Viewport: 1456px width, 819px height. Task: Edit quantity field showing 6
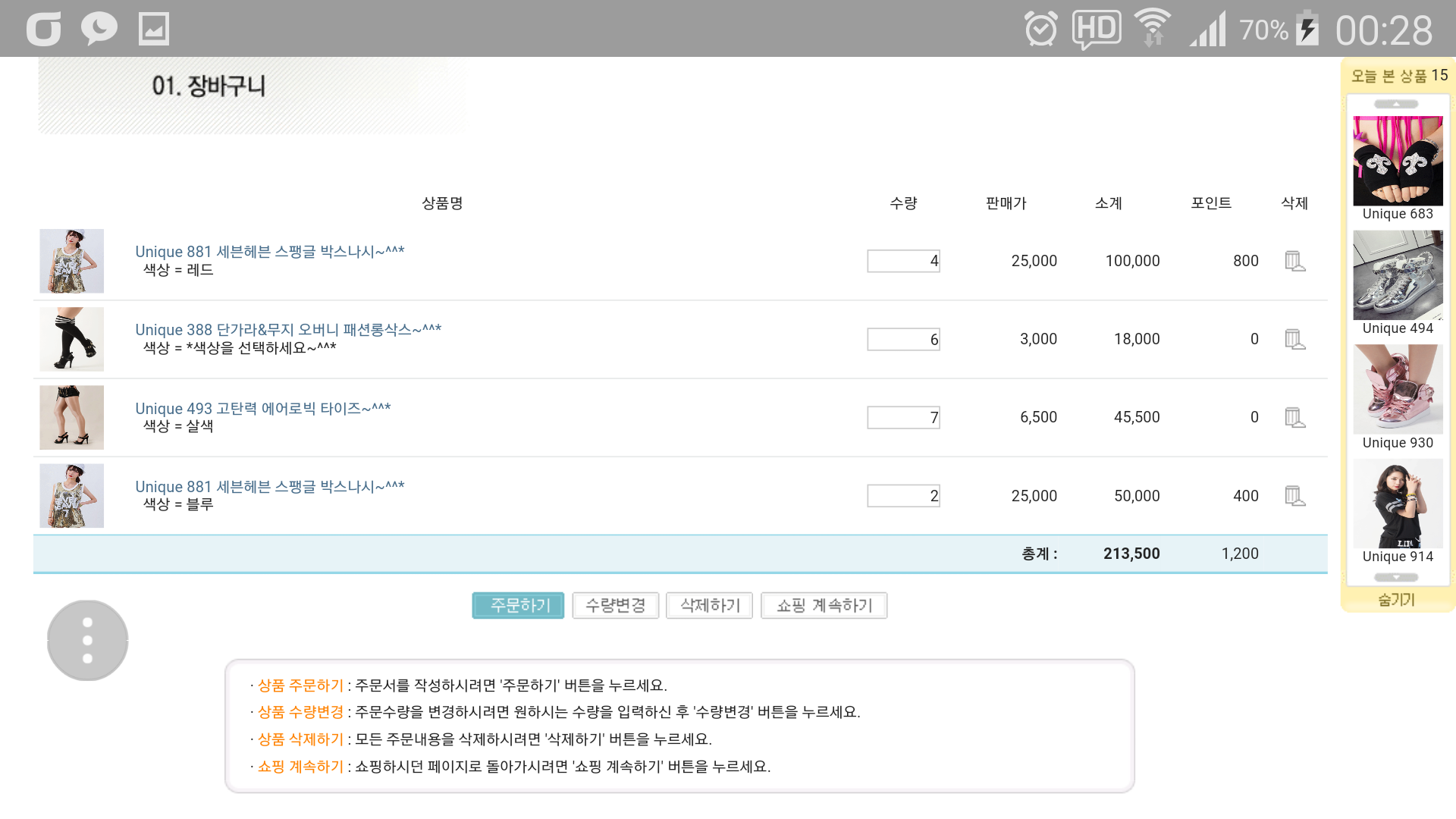[x=904, y=340]
